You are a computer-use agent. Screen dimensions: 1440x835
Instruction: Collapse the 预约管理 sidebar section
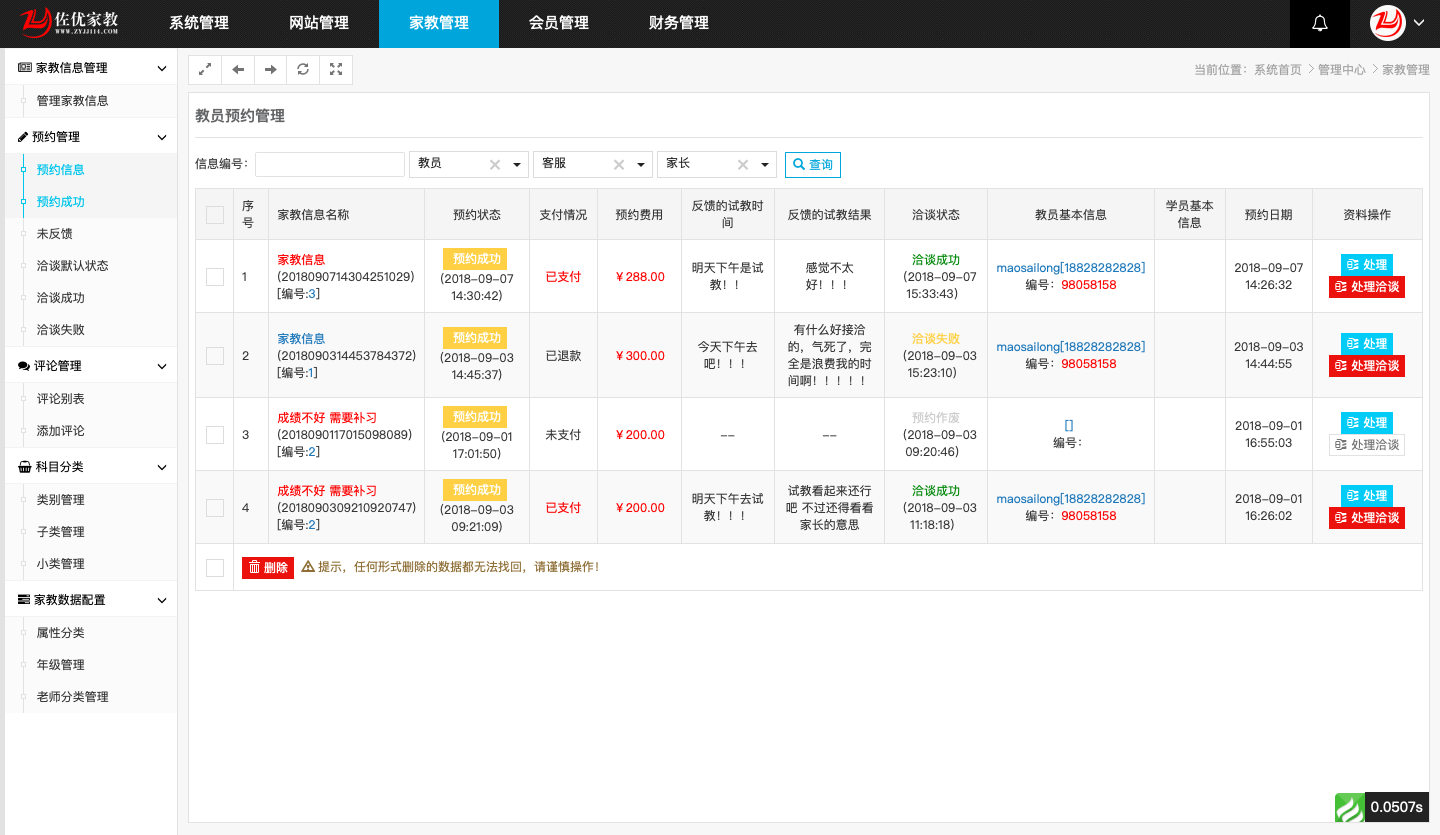click(x=162, y=137)
